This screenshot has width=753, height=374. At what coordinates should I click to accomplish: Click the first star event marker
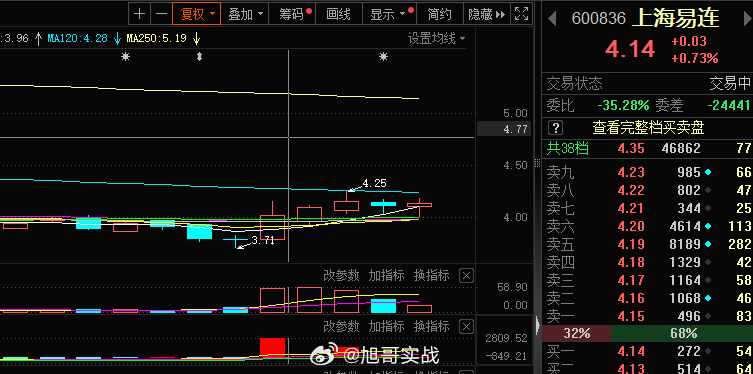click(125, 57)
